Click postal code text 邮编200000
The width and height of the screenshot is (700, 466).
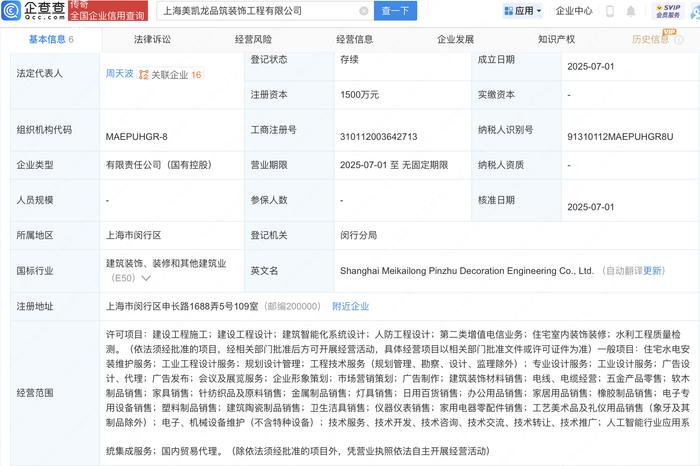click(x=292, y=306)
